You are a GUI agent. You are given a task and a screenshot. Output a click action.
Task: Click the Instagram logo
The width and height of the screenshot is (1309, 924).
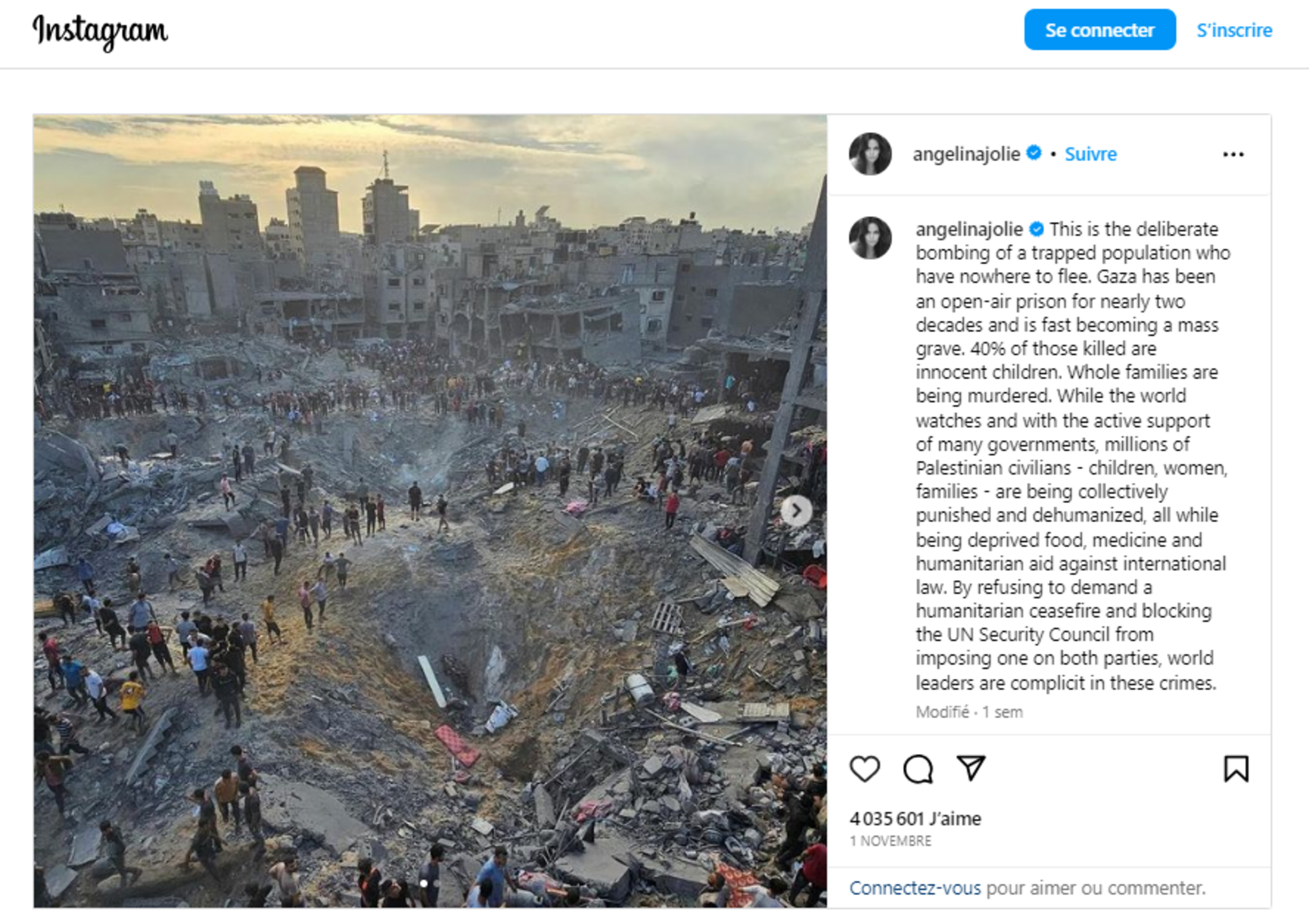coord(101,32)
